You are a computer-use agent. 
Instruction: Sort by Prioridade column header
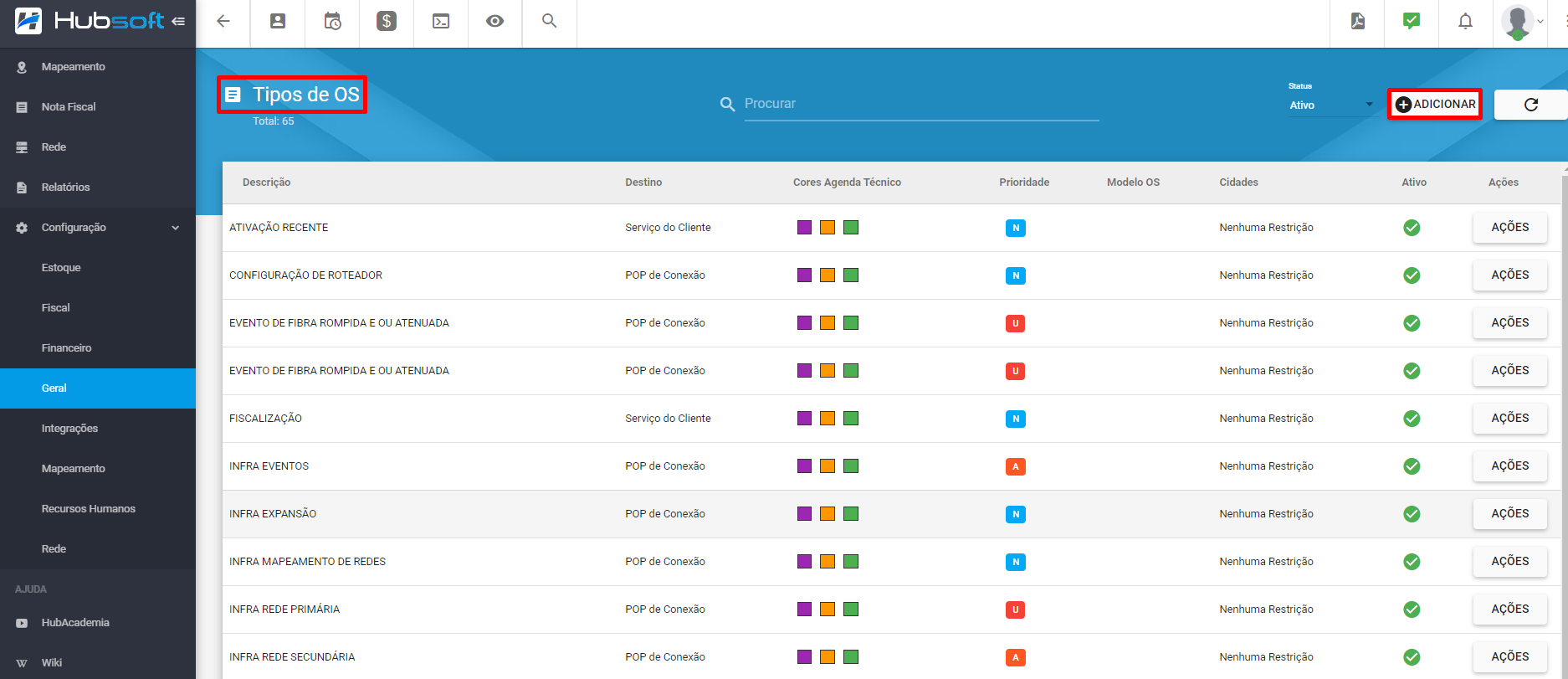point(1024,183)
